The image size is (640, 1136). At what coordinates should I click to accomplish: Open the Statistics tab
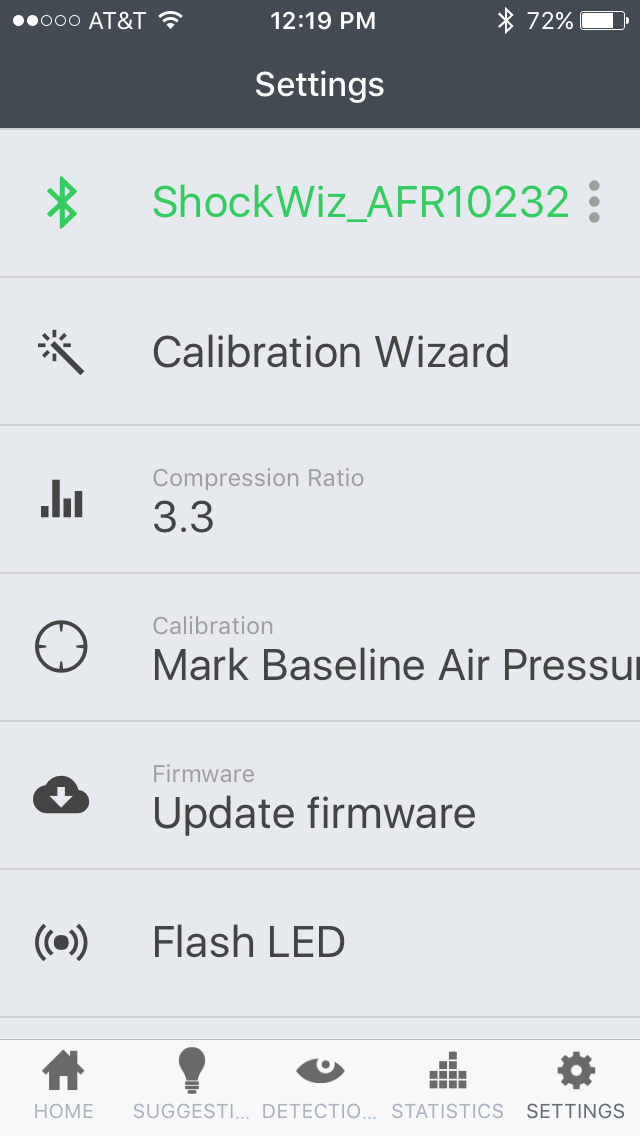point(447,1086)
